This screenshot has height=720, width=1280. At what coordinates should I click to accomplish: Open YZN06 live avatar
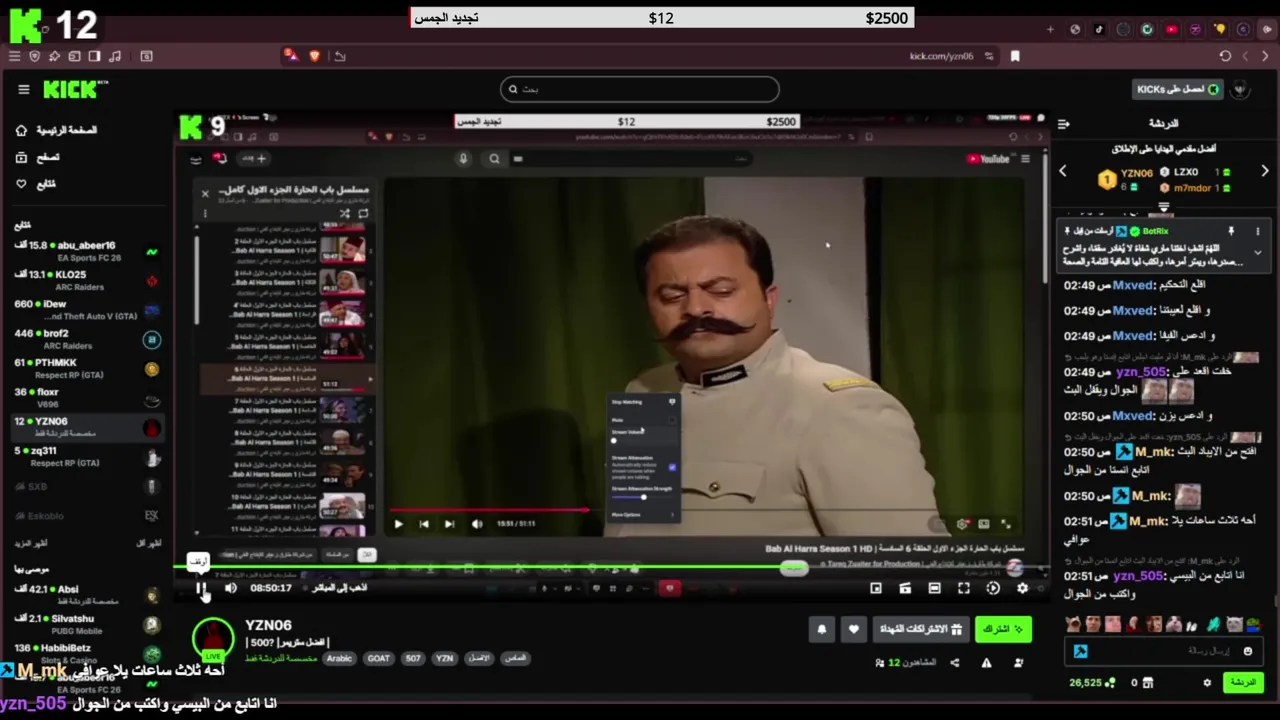click(213, 640)
